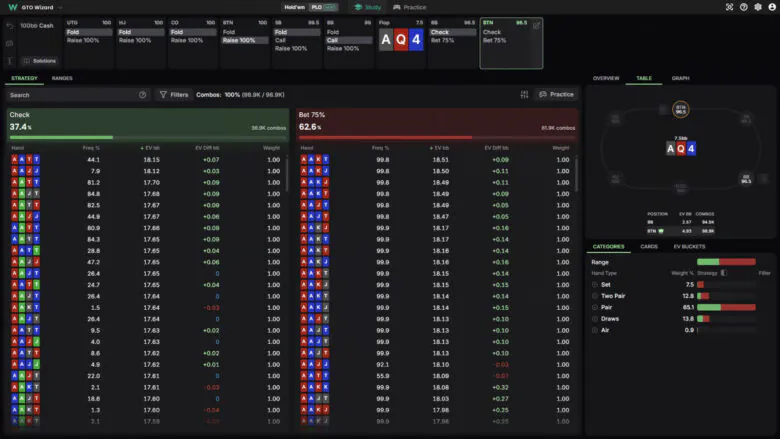The image size is (780, 439).
Task: Expand the Set hand type row
Action: click(595, 285)
